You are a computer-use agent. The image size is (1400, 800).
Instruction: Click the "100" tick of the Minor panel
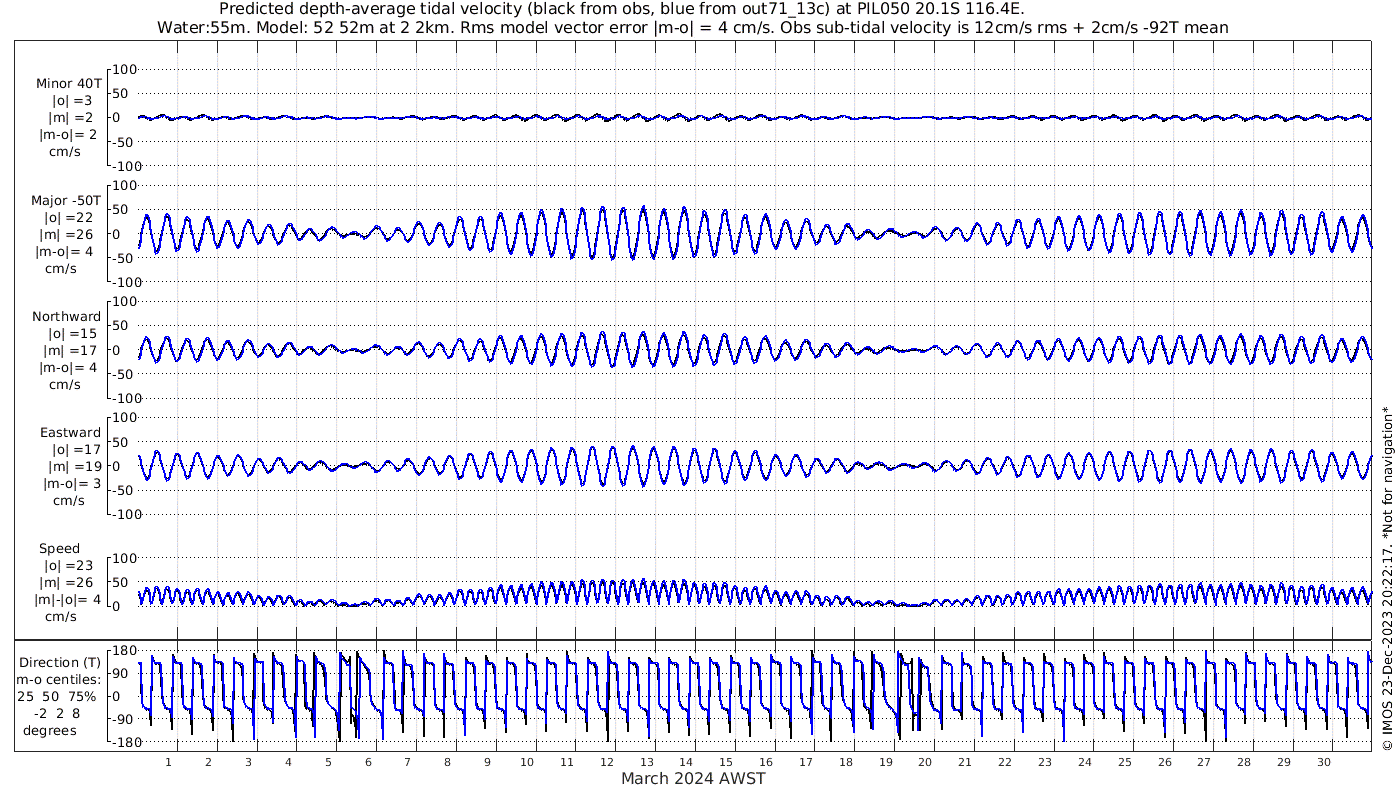(x=126, y=70)
